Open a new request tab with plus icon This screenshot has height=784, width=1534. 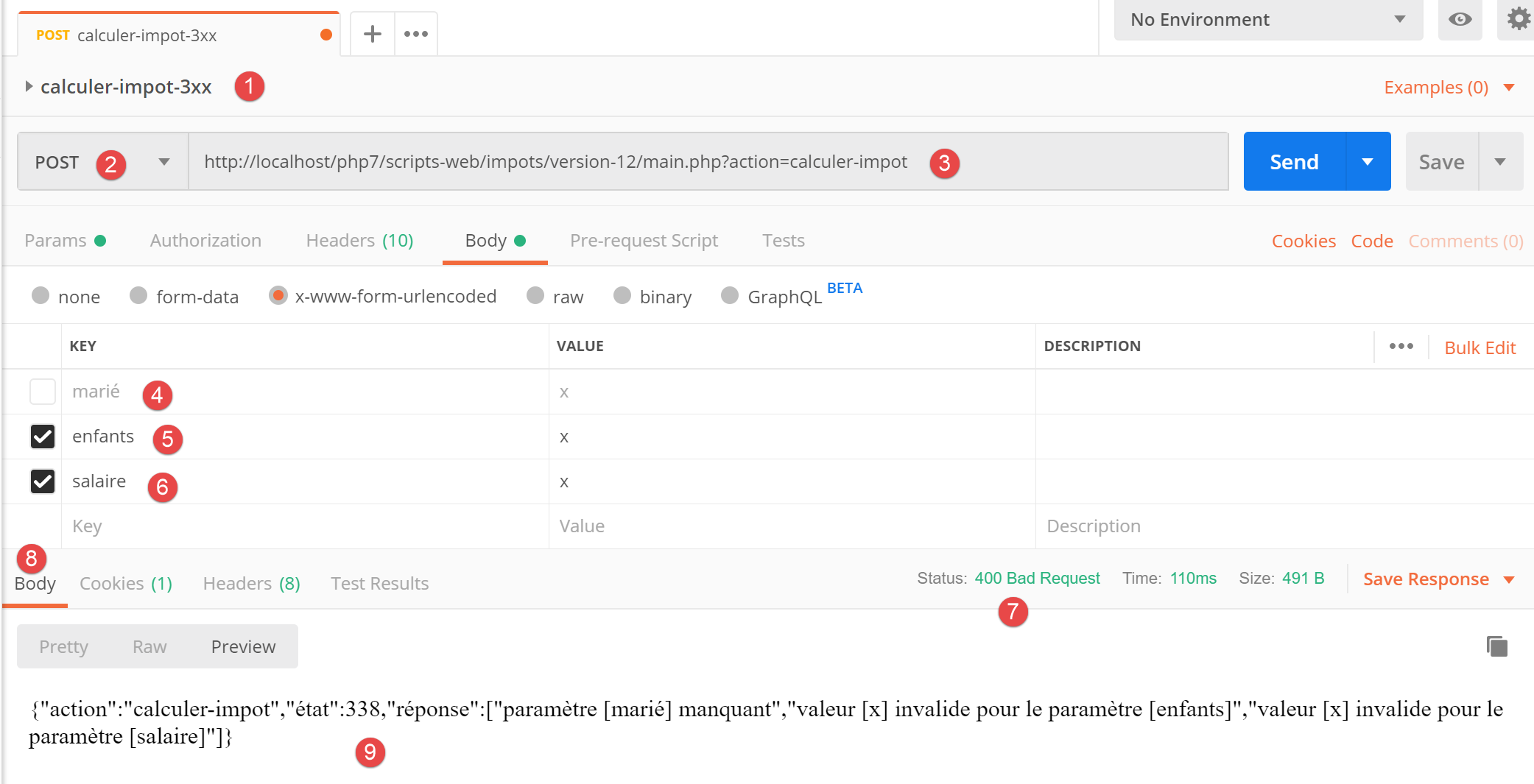(373, 34)
